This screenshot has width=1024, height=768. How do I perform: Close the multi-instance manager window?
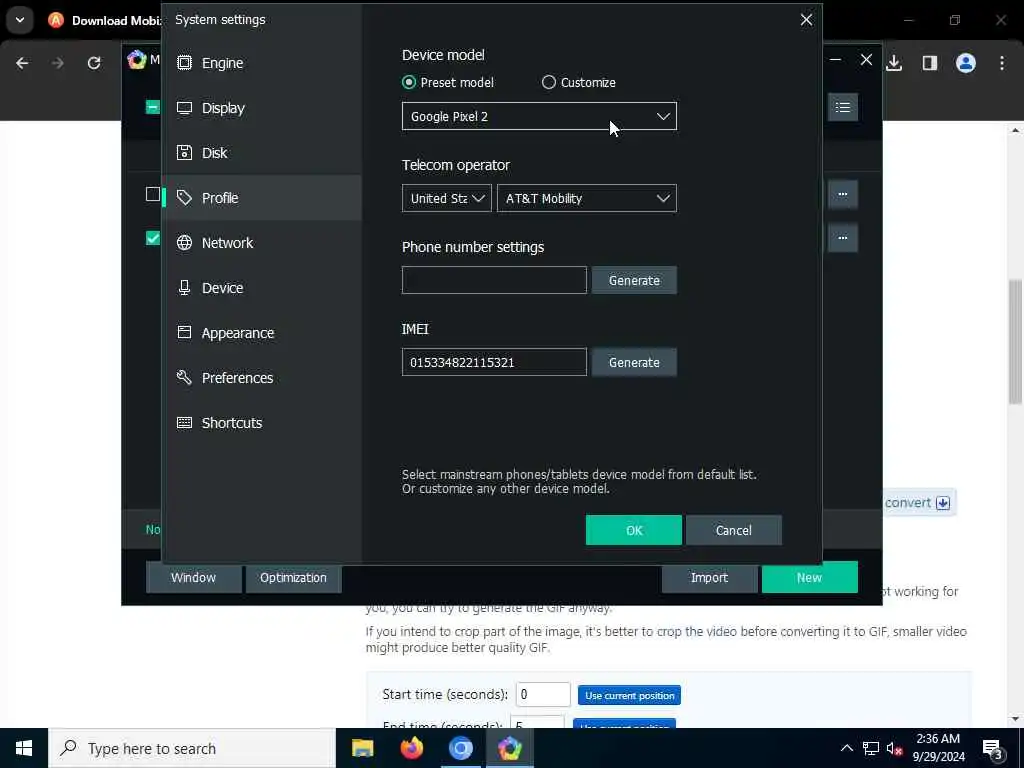(866, 60)
